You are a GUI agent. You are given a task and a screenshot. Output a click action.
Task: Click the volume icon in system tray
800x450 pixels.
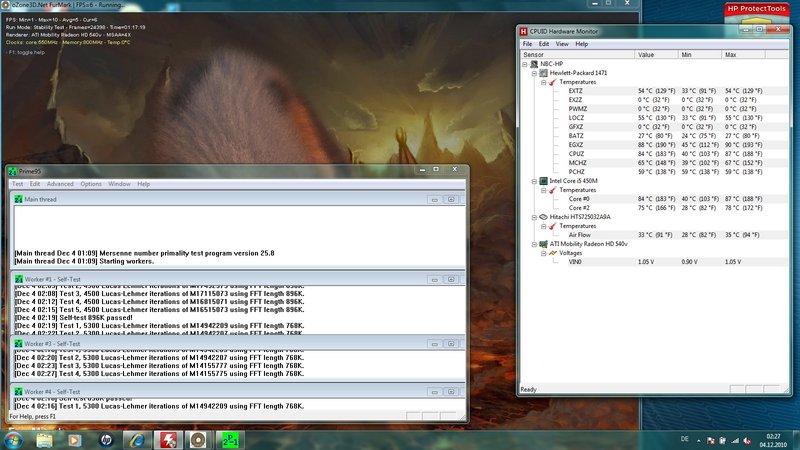pos(747,440)
